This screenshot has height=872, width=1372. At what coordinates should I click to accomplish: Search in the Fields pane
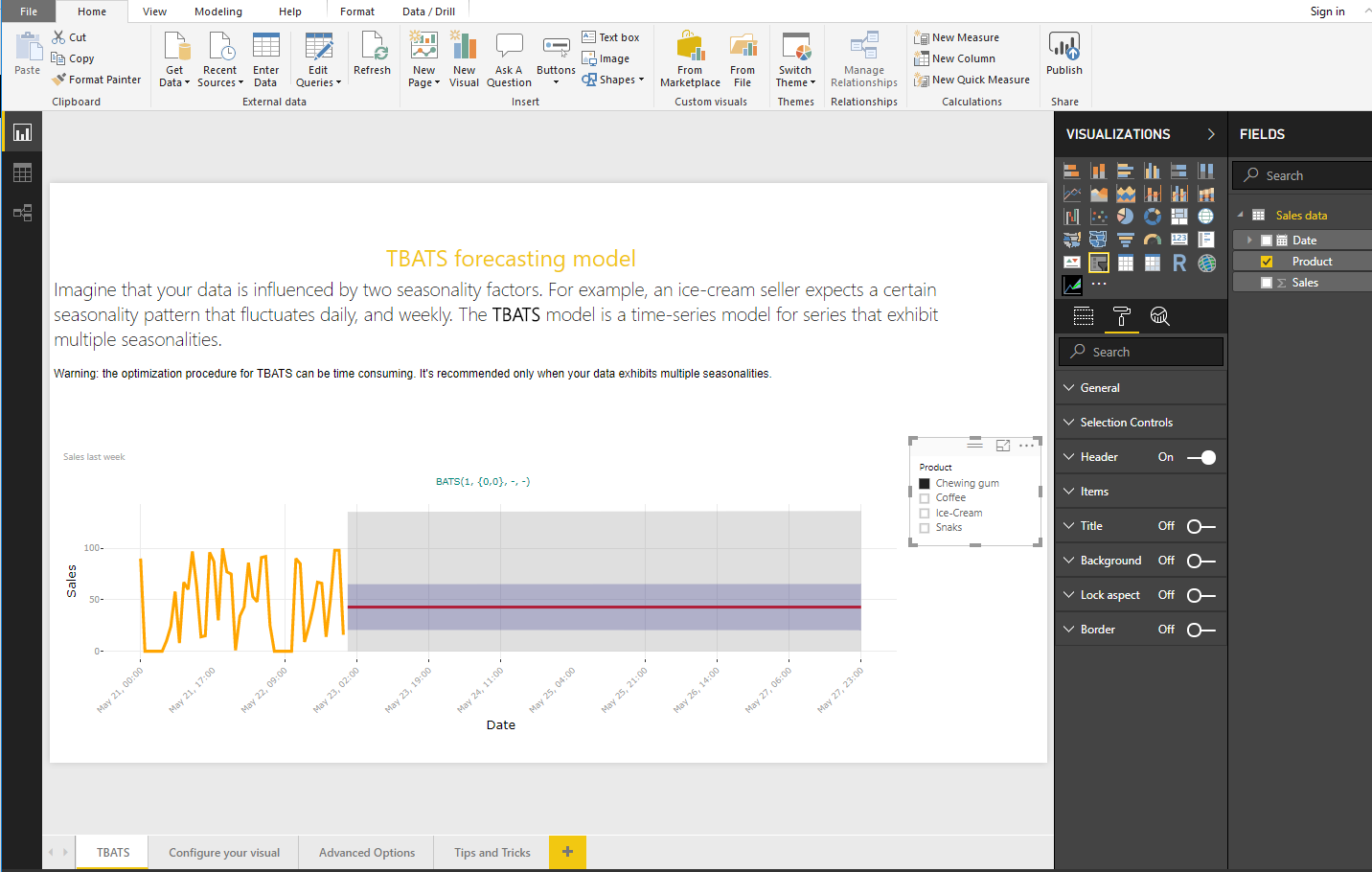point(1303,175)
